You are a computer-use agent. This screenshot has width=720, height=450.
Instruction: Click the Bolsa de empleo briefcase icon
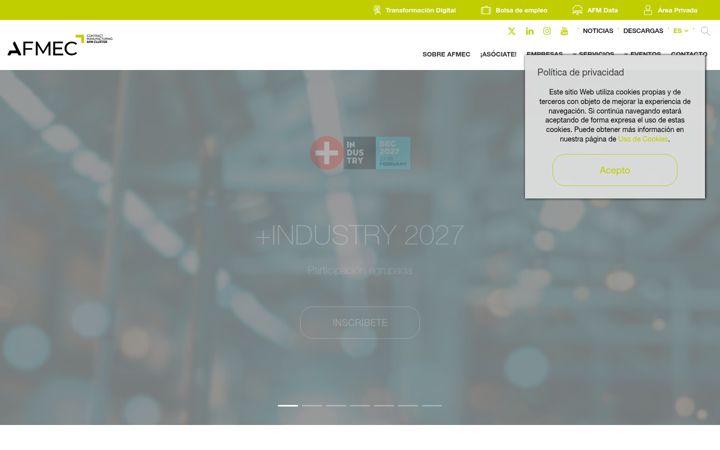[486, 10]
